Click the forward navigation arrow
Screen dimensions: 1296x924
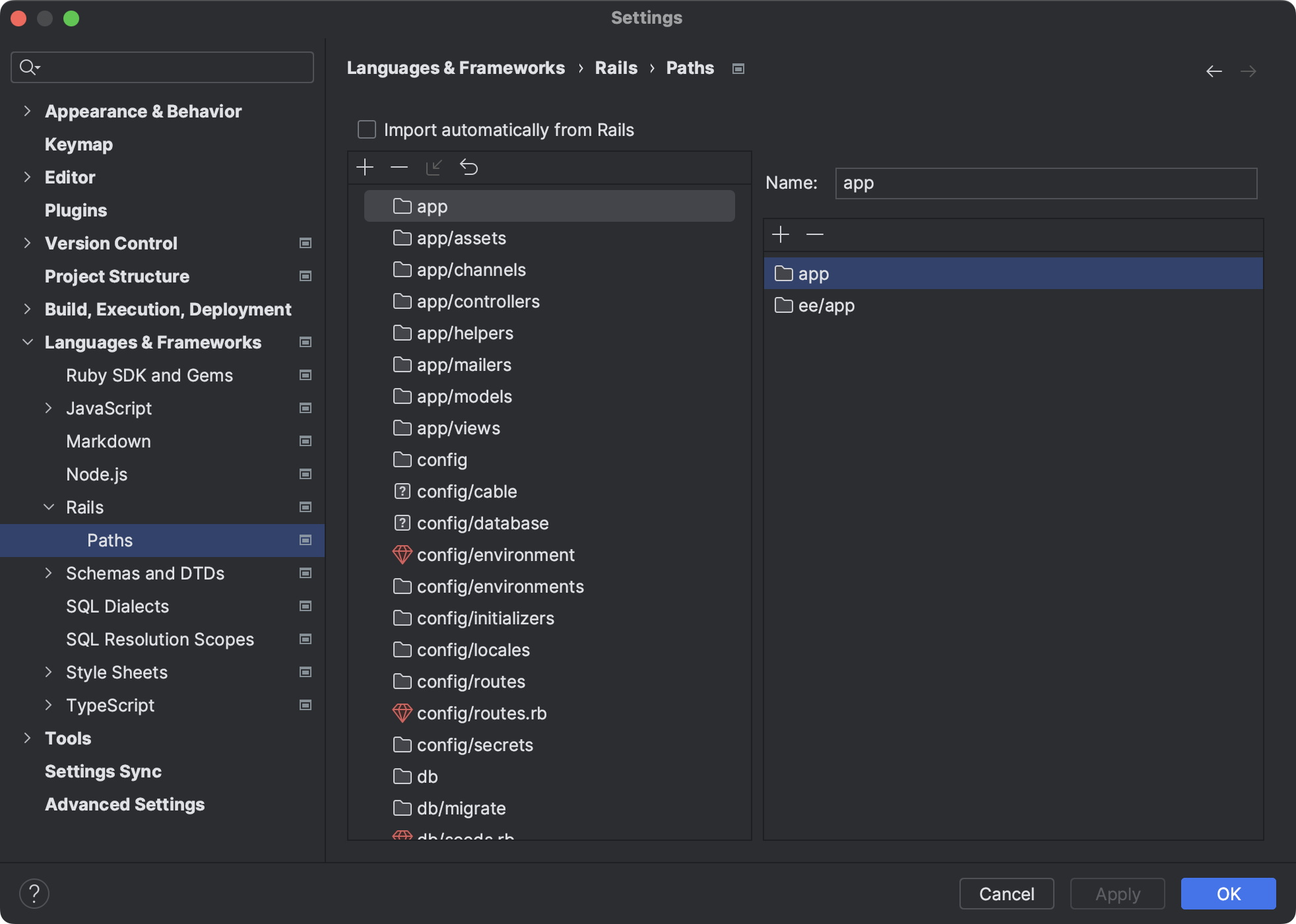[1248, 71]
